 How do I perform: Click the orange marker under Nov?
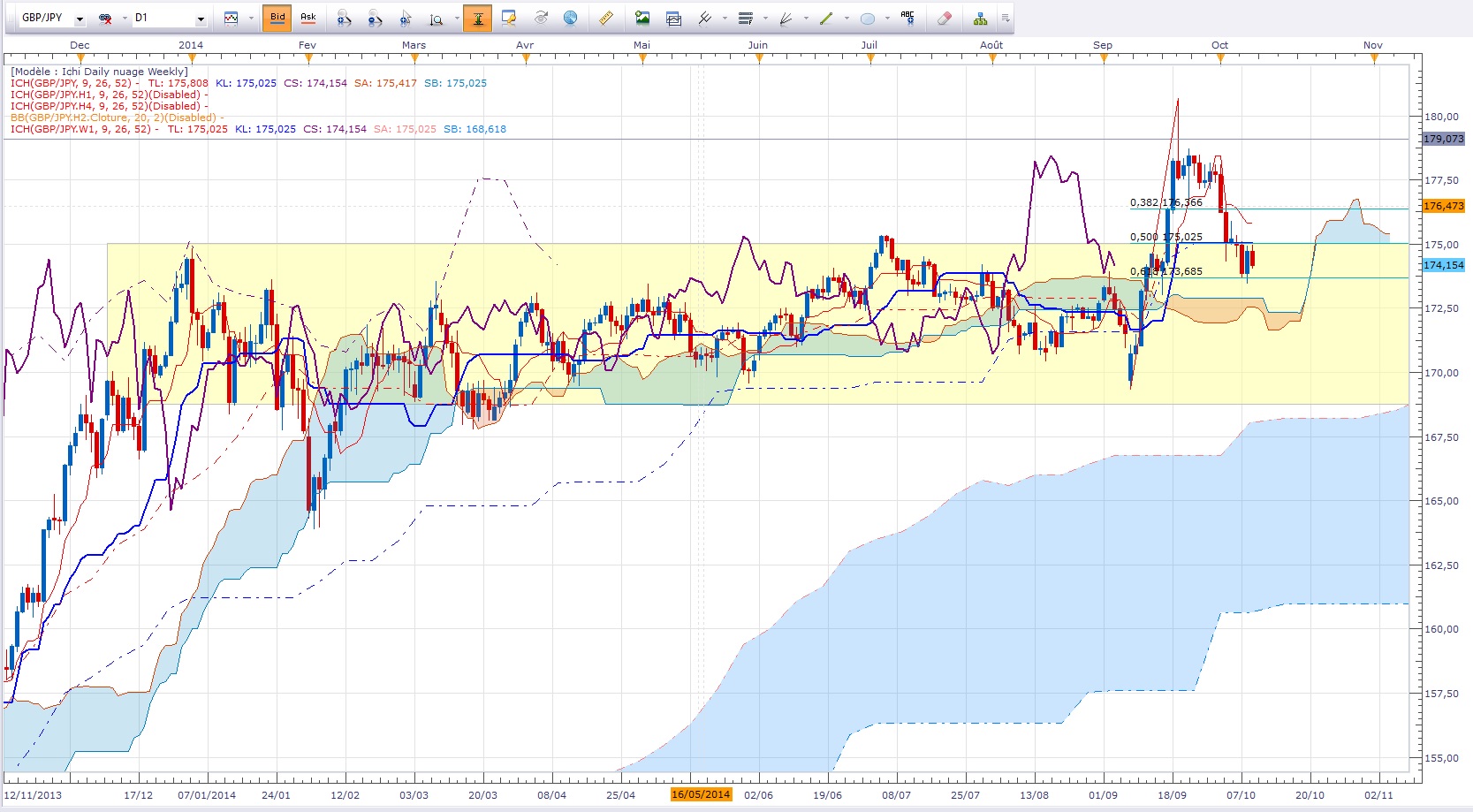coord(1374,59)
